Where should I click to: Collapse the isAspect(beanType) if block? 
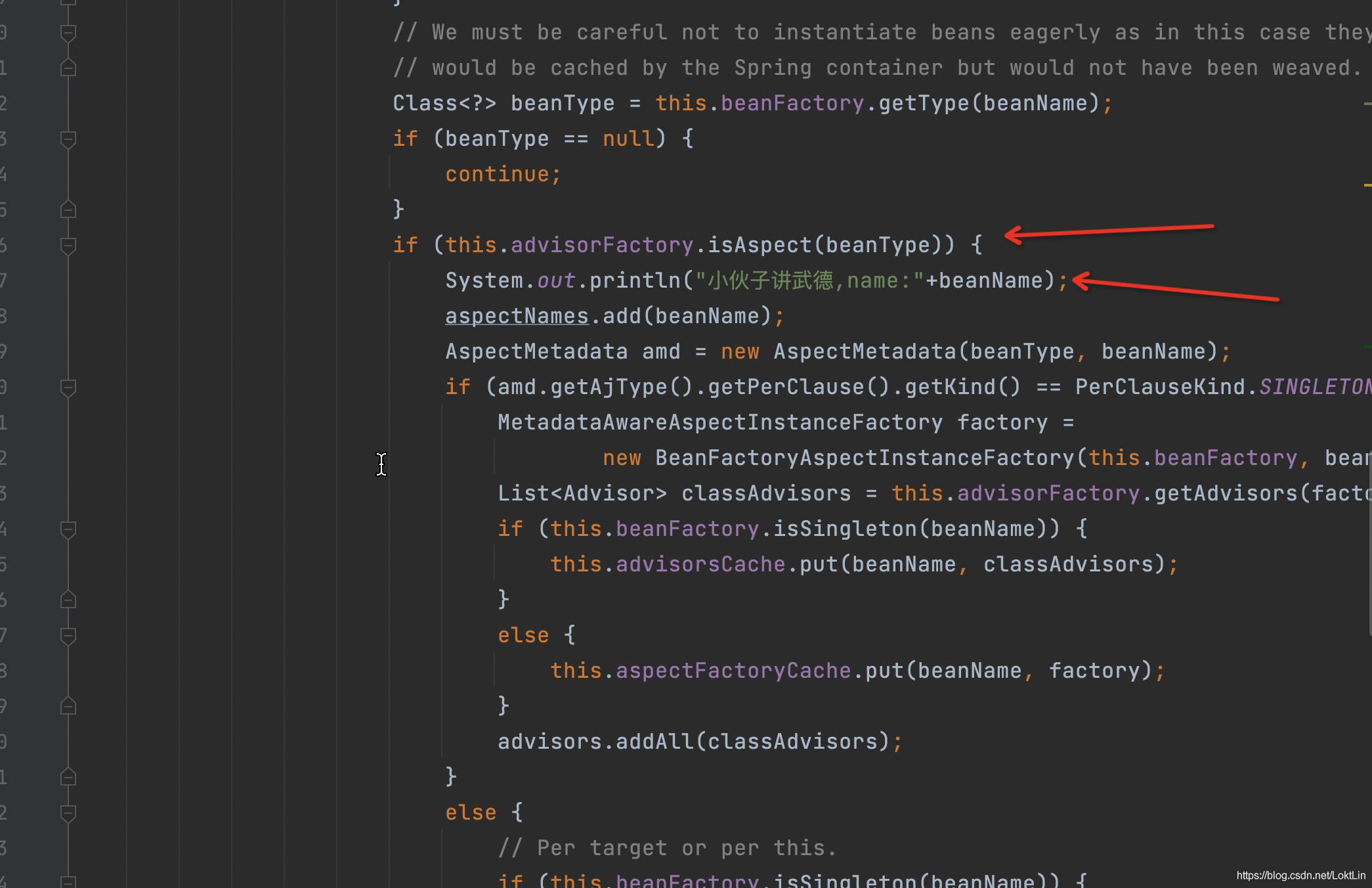(x=68, y=245)
